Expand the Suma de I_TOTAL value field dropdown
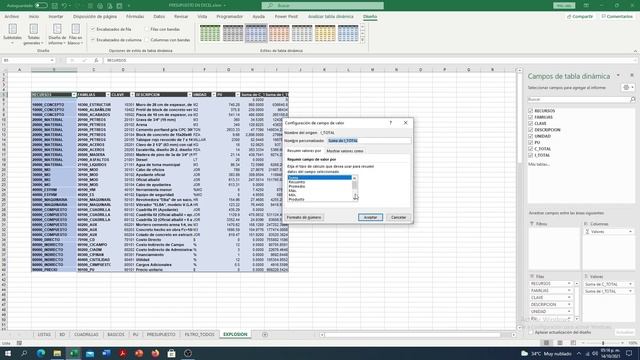 (630, 291)
